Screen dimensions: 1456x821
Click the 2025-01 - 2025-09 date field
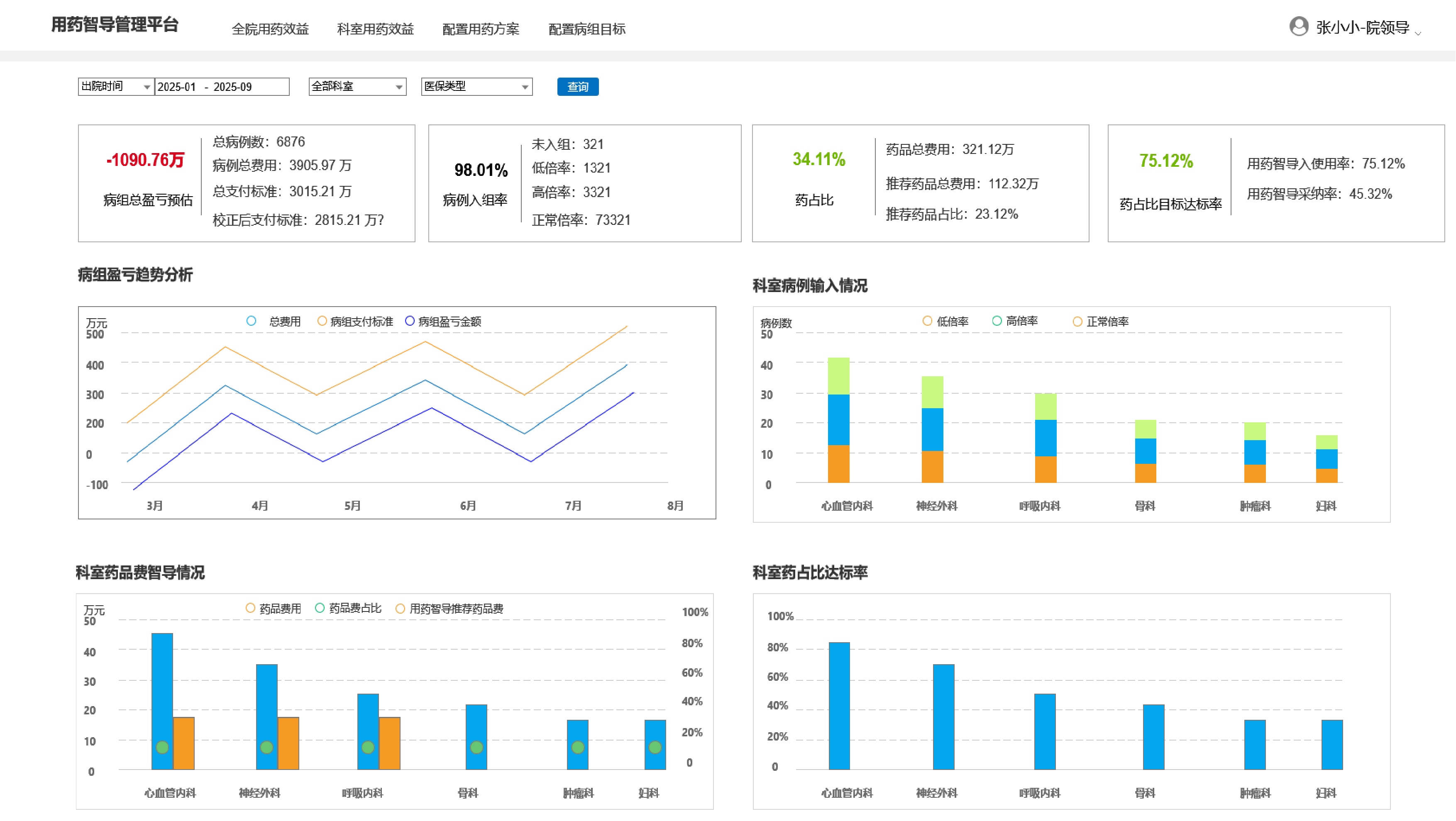(222, 87)
